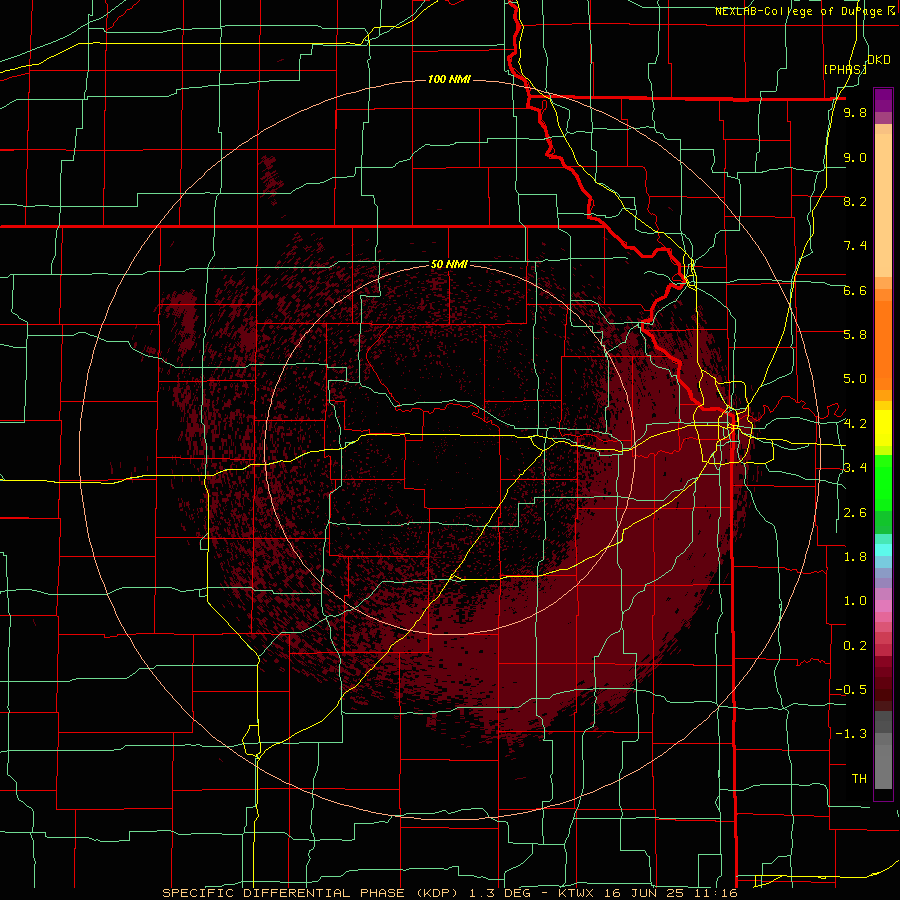900x900 pixels.
Task: Click the 9.0 value on the color scale
Action: (855, 157)
